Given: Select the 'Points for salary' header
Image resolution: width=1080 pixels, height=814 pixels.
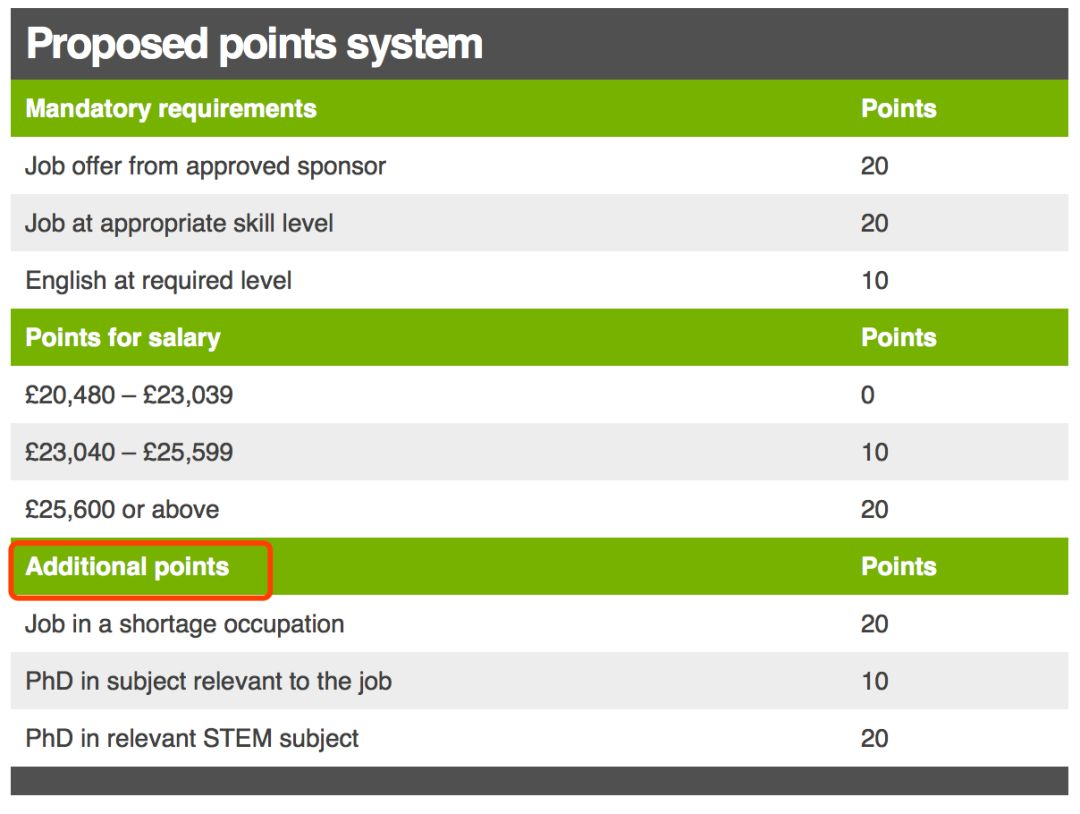Looking at the screenshot, I should pyautogui.click(x=123, y=337).
